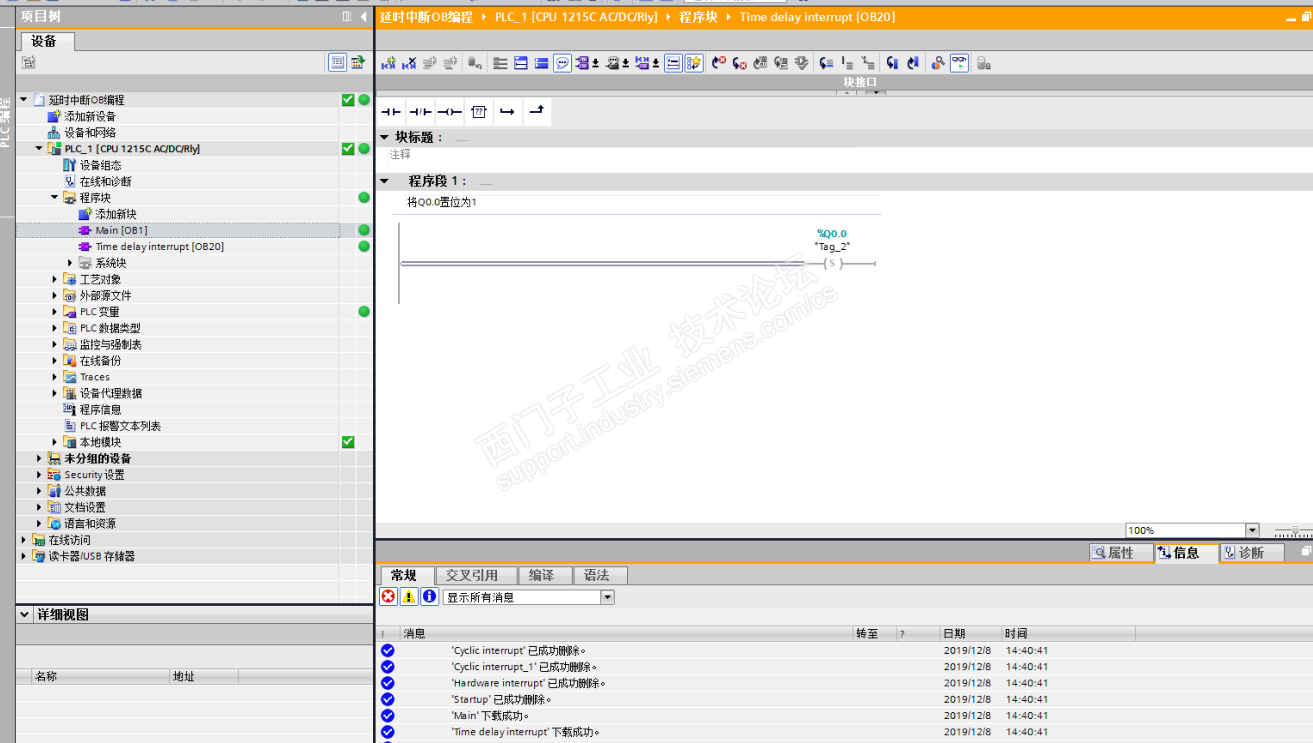This screenshot has height=743, width=1313.
Task: Open the 添加新设备 add device item
Action: tap(82, 116)
